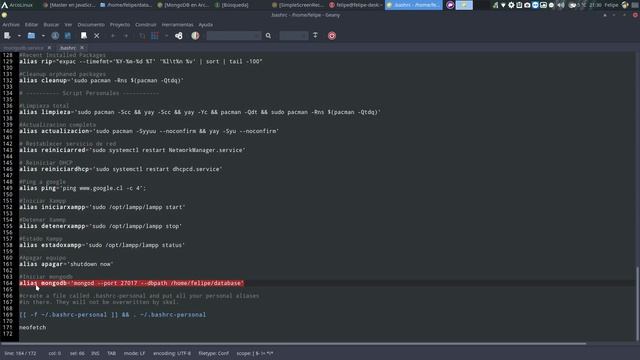Switch to SimpleScreenRecorder taskbar window
Image resolution: width=640 pixels, height=360 pixels.
click(298, 5)
